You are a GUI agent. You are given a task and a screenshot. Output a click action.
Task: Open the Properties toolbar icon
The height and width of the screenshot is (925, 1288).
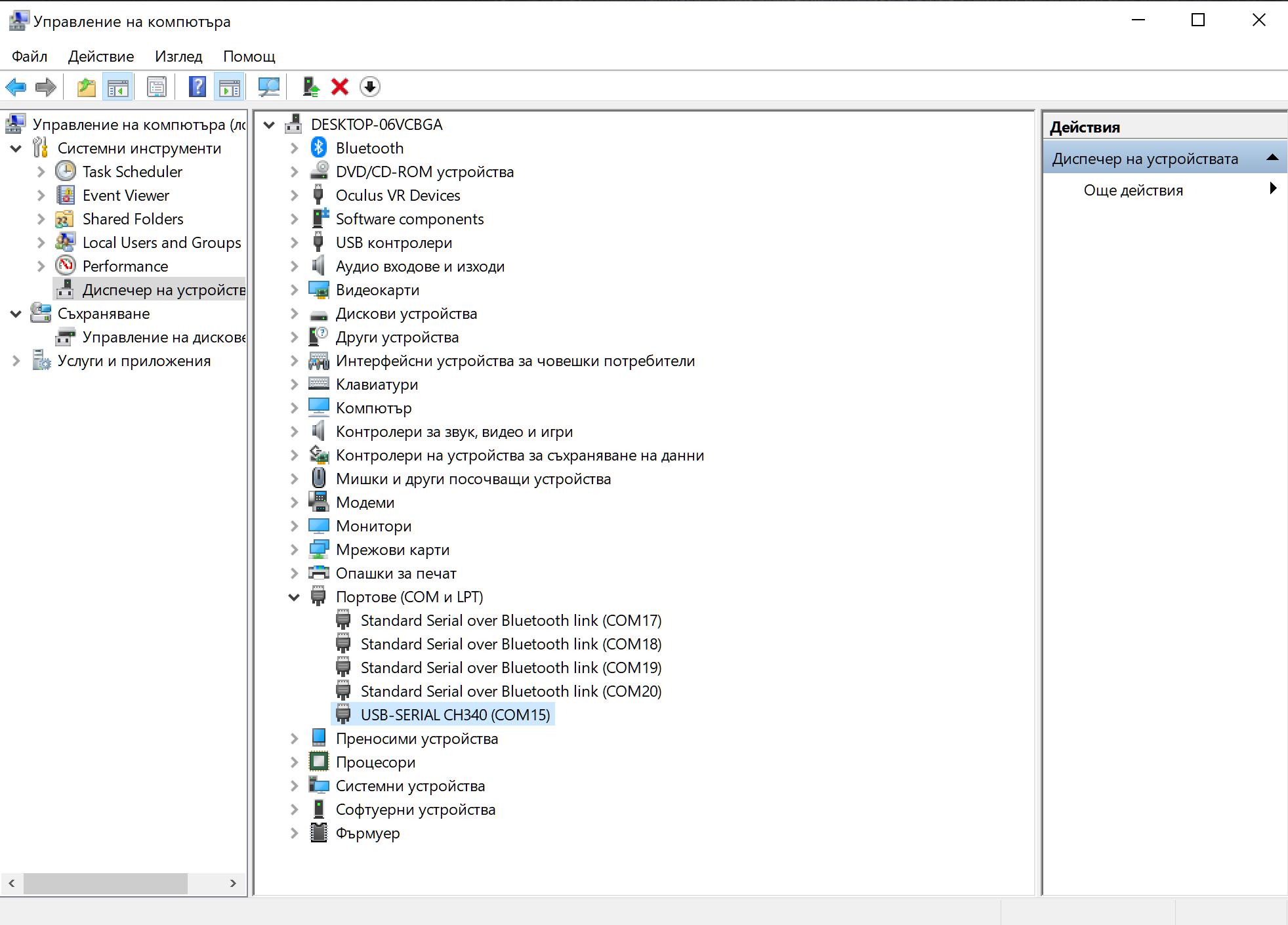(157, 87)
